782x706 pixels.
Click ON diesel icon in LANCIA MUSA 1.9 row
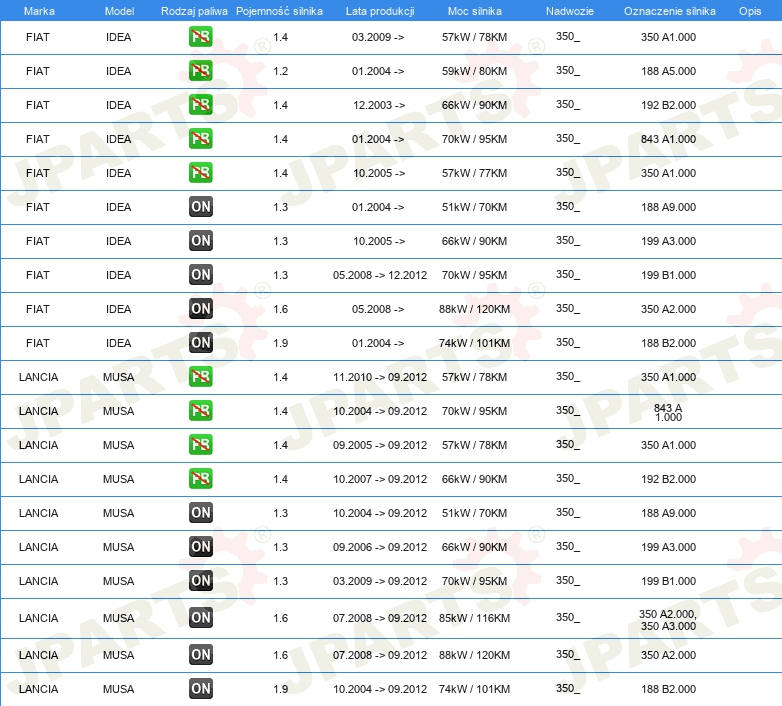pyautogui.click(x=200, y=689)
